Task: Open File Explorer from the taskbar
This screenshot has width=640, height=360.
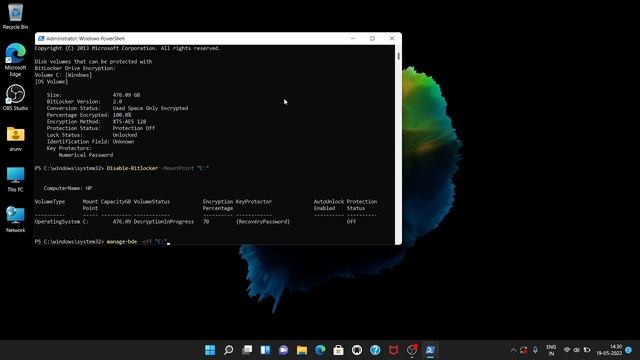Action: tap(302, 350)
